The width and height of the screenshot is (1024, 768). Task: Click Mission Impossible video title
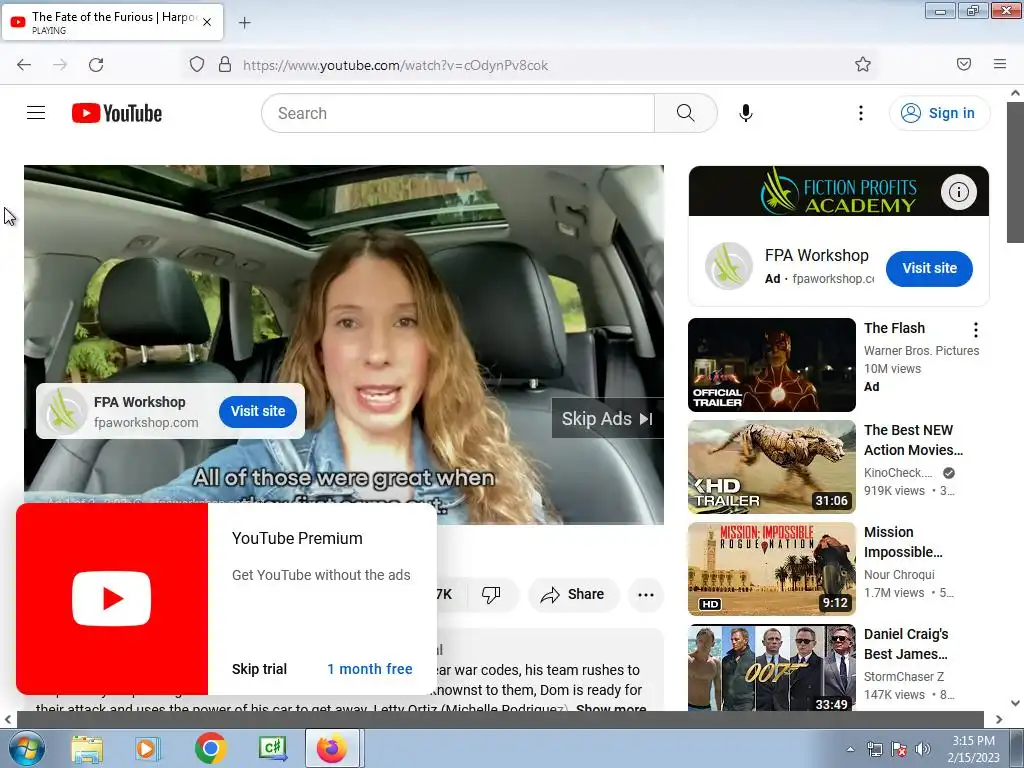903,542
